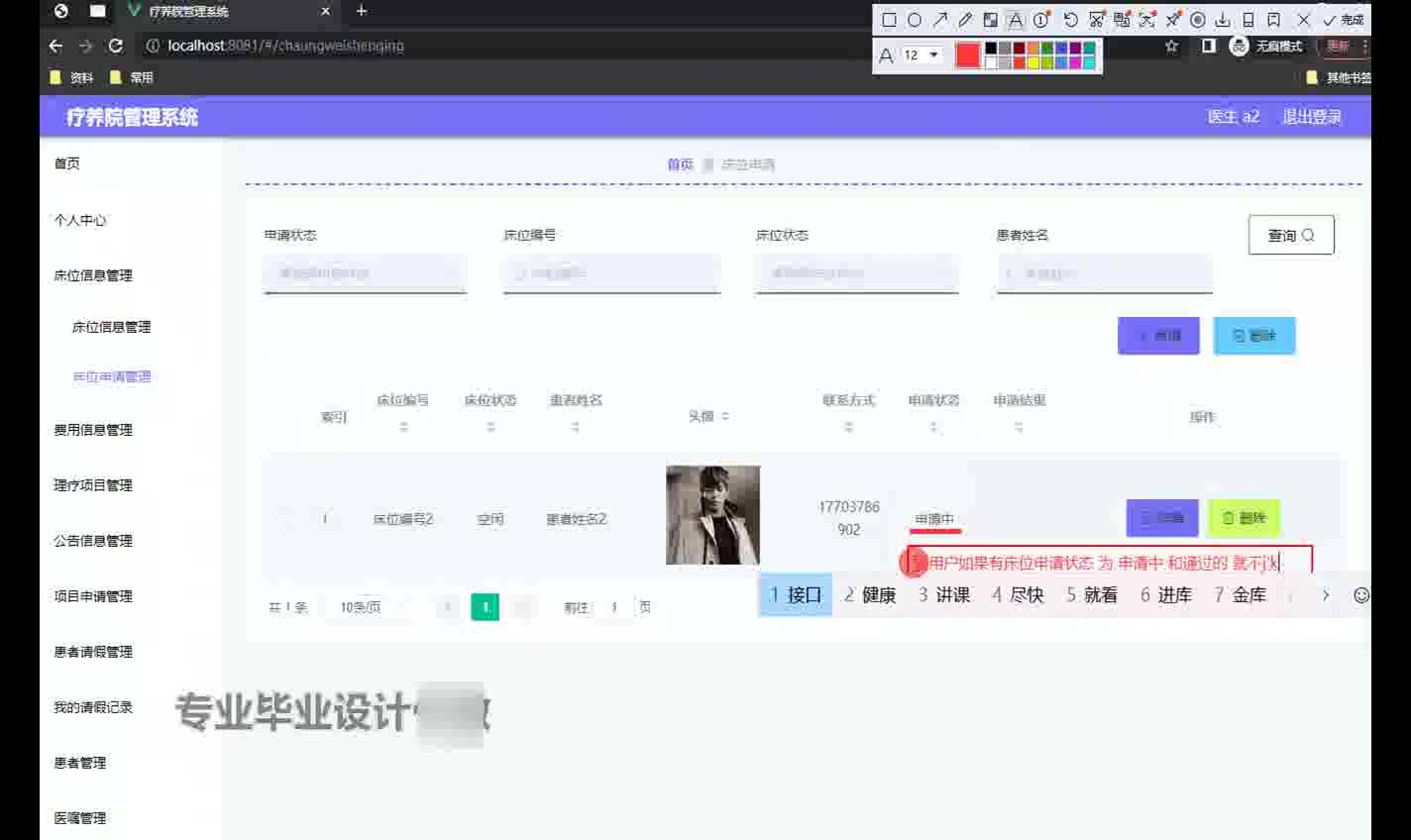Click 退出登录 to log out
The height and width of the screenshot is (840, 1411).
coord(1311,117)
